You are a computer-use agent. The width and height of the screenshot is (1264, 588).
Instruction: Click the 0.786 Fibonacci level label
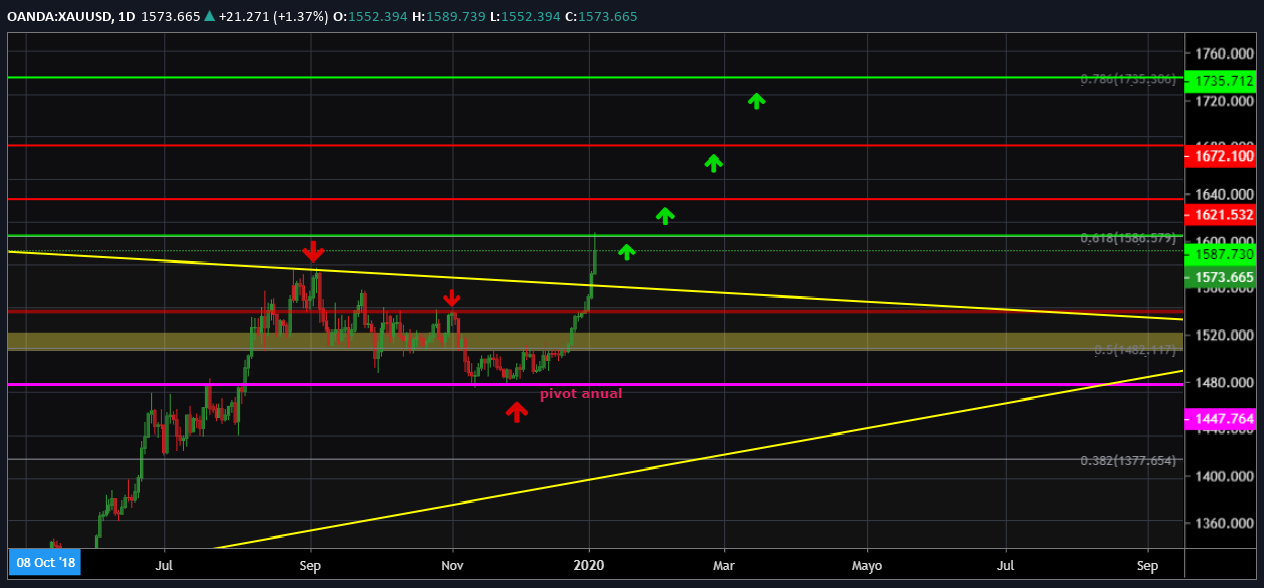pos(1127,79)
